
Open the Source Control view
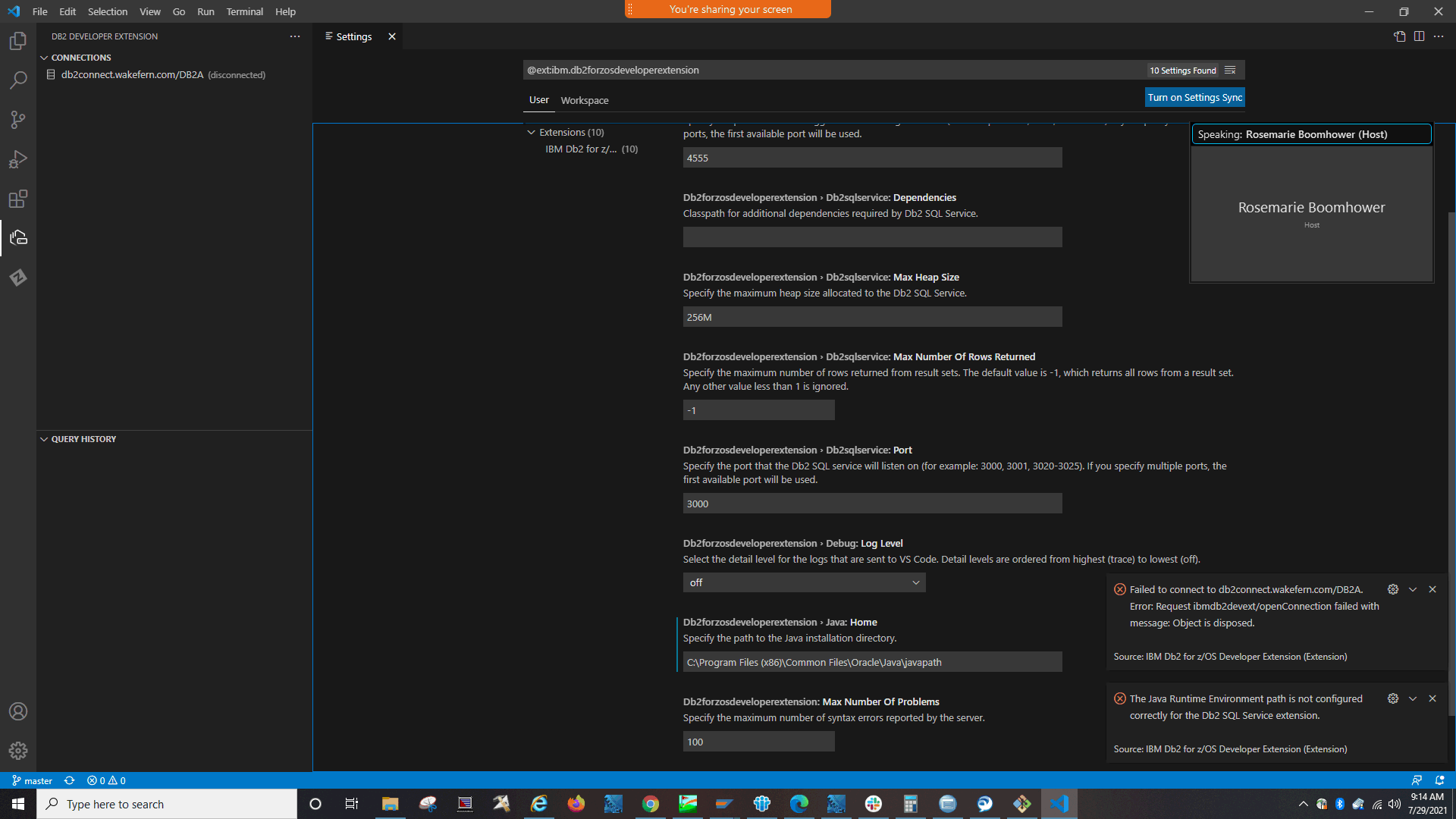click(x=18, y=120)
